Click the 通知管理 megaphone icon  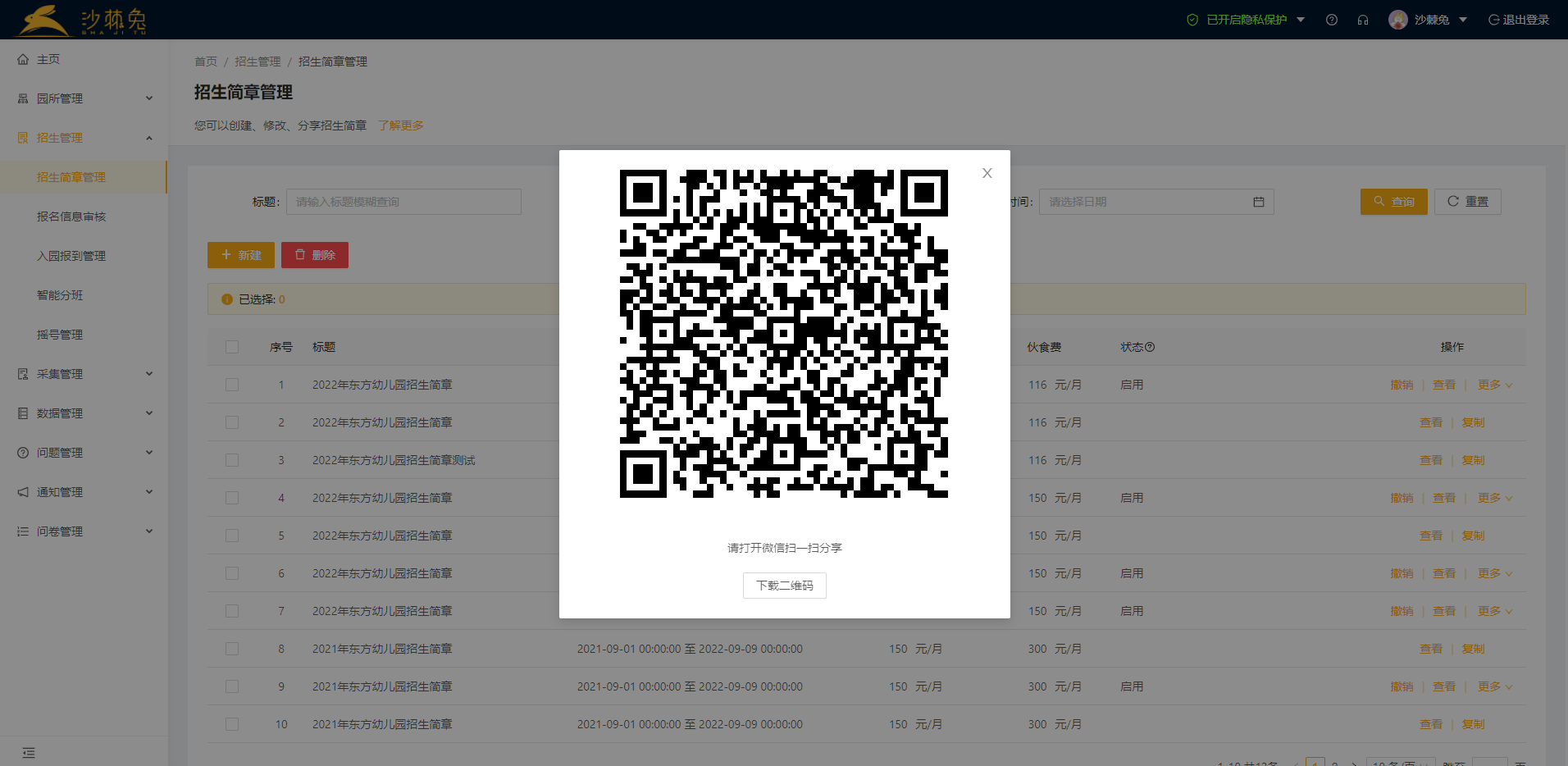tap(23, 492)
